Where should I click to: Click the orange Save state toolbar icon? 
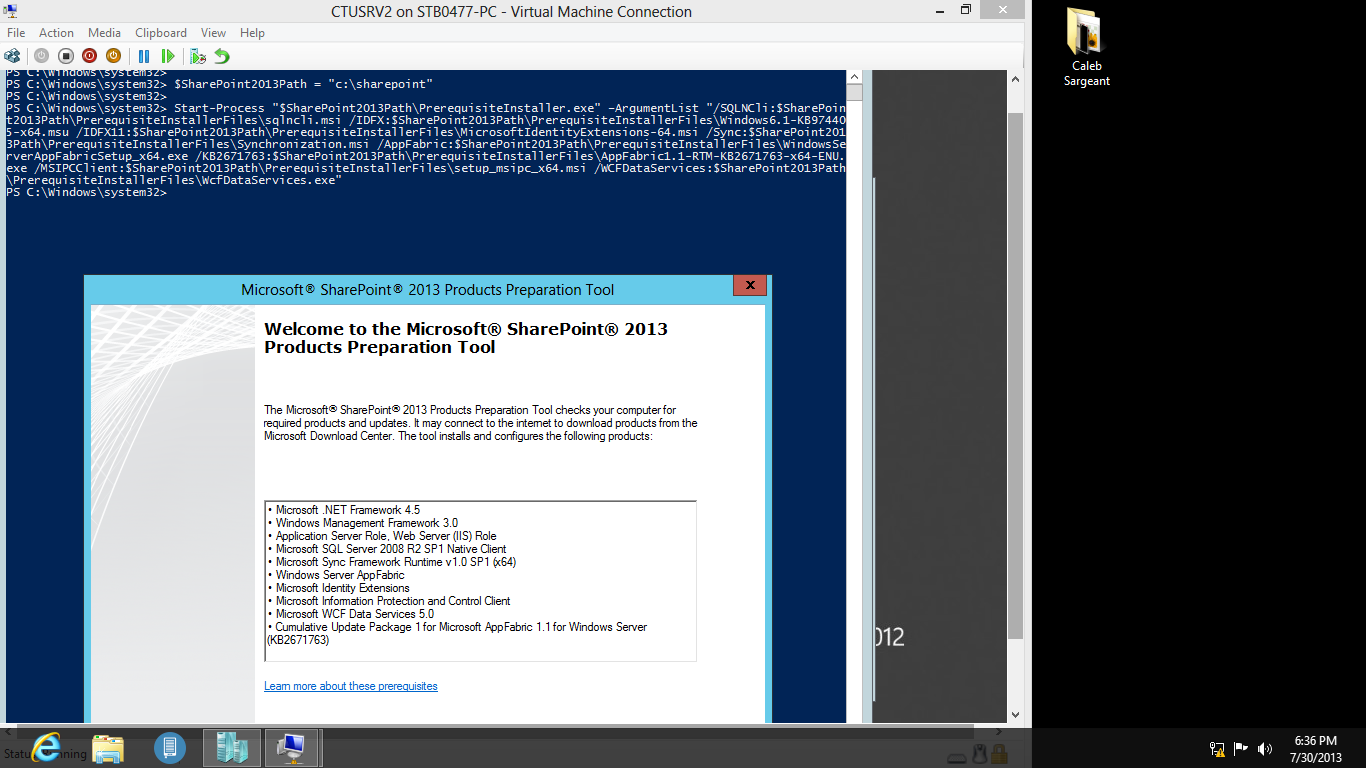[113, 56]
